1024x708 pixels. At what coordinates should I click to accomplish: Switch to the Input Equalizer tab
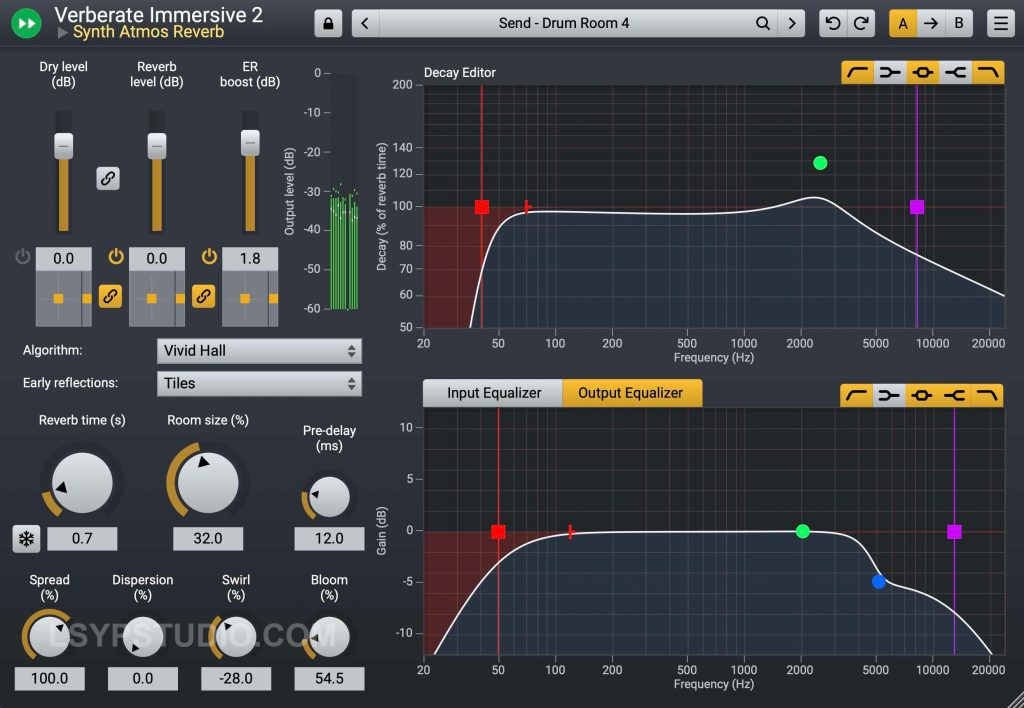[x=490, y=393]
